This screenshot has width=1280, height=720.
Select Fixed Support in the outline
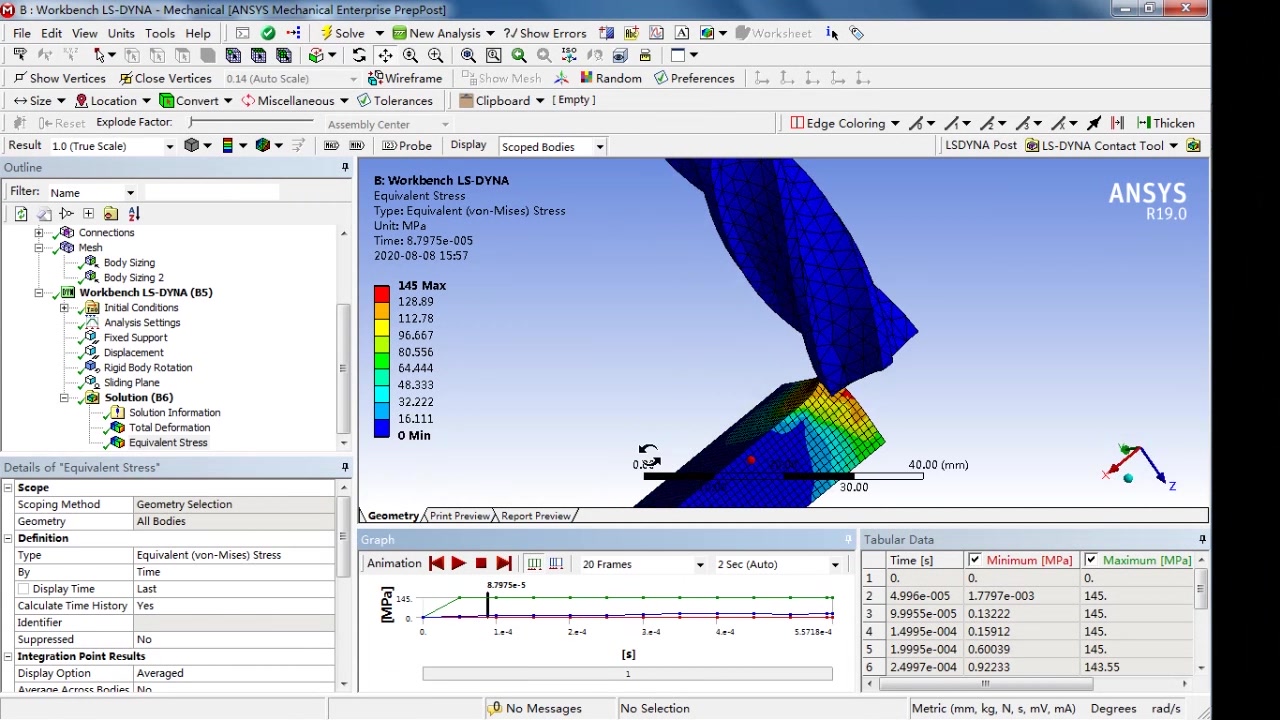click(135, 338)
